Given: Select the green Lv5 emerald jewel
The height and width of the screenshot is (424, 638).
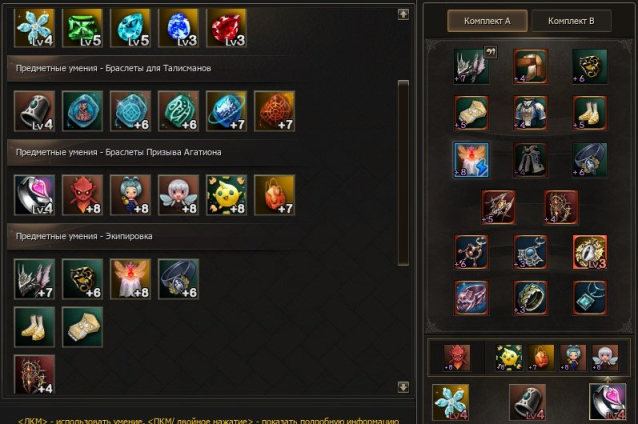Looking at the screenshot, I should [x=82, y=28].
